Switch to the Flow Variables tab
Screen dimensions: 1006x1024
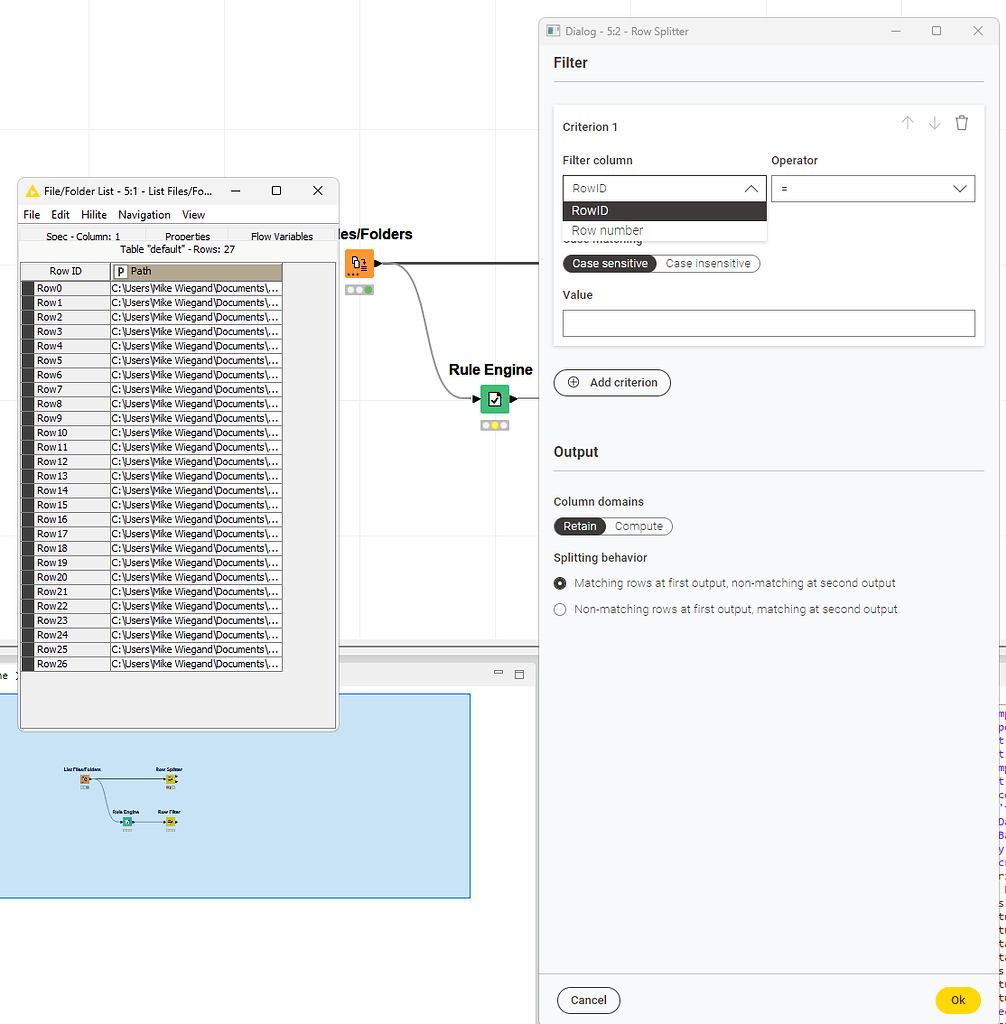[x=283, y=236]
